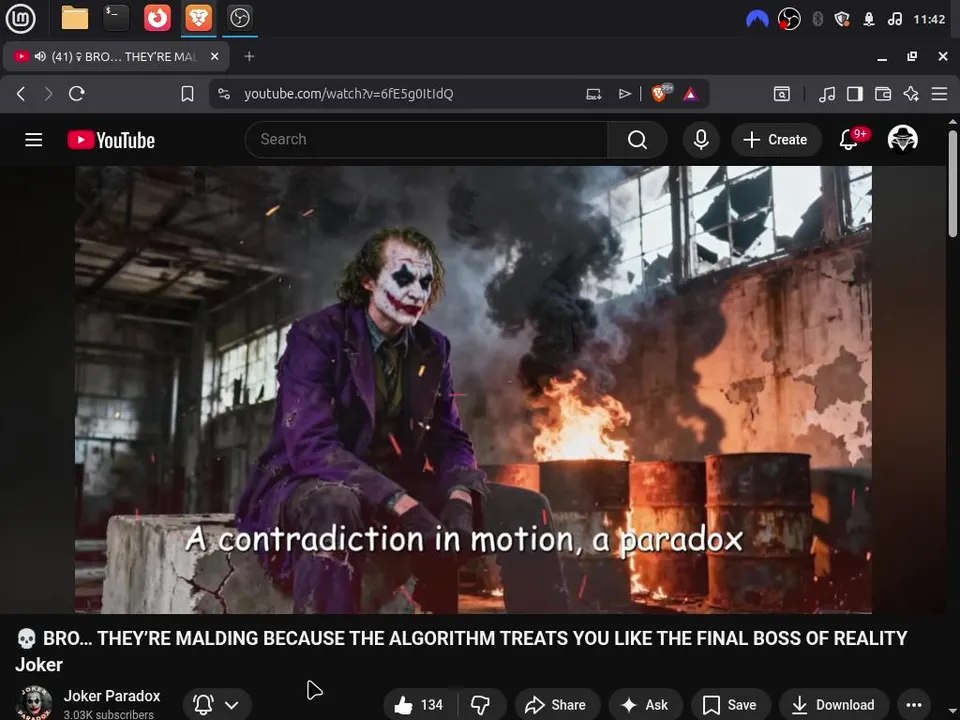Open the Brave Shields lion icon
The height and width of the screenshot is (720, 960).
coord(660,93)
